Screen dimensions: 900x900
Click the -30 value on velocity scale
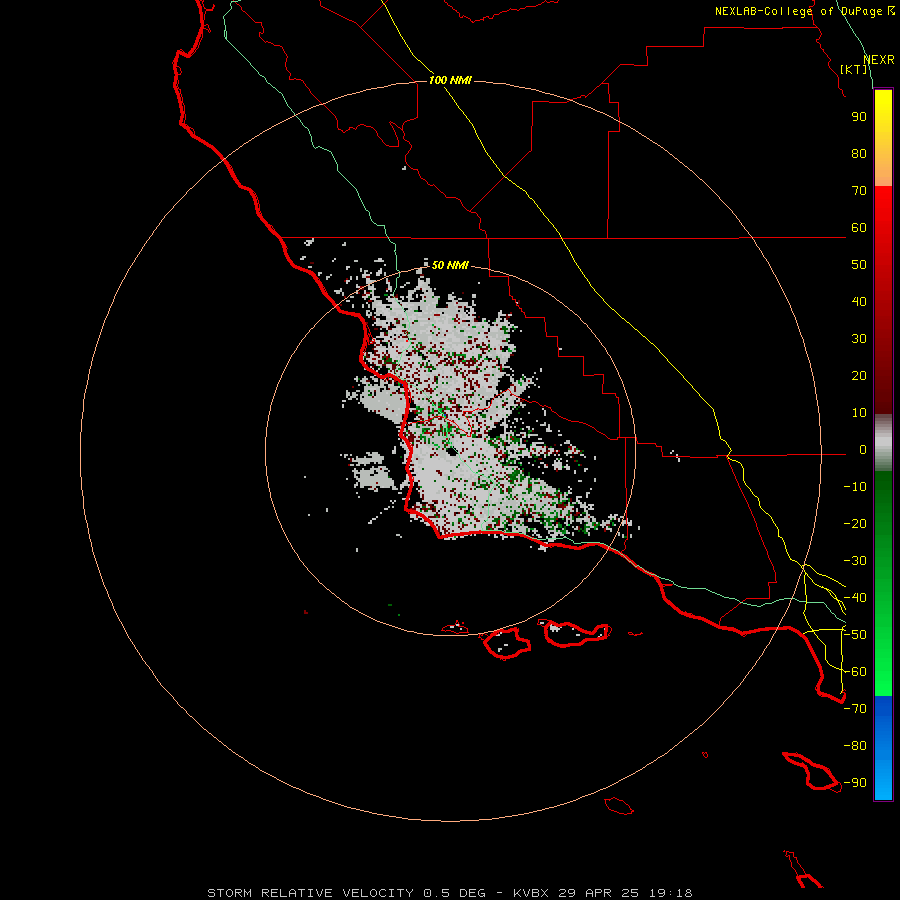click(855, 561)
